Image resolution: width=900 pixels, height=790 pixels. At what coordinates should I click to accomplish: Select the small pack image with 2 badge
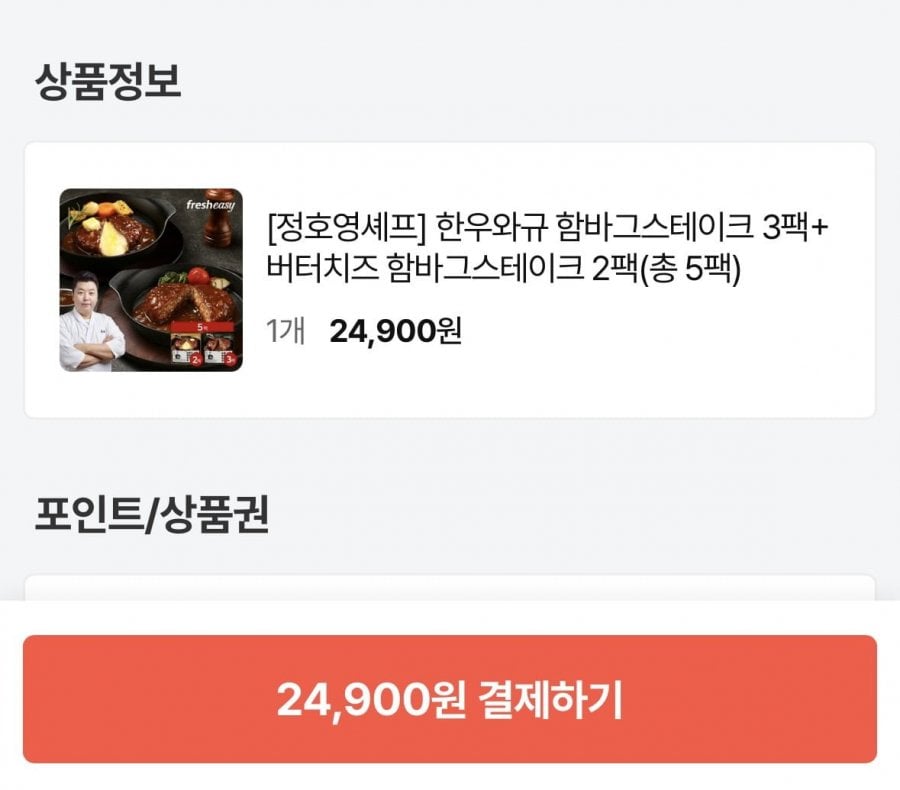point(187,349)
